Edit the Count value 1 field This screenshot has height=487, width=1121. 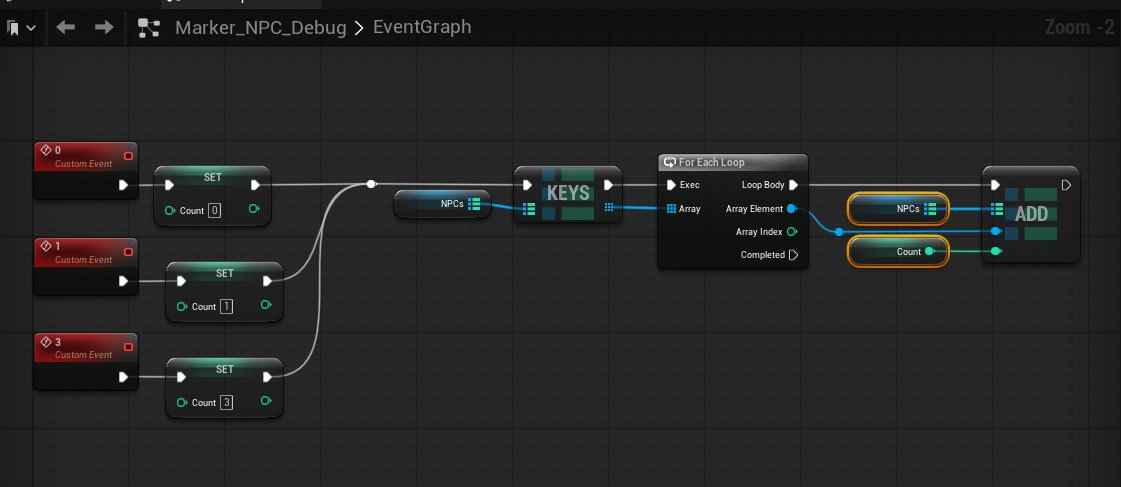point(226,307)
